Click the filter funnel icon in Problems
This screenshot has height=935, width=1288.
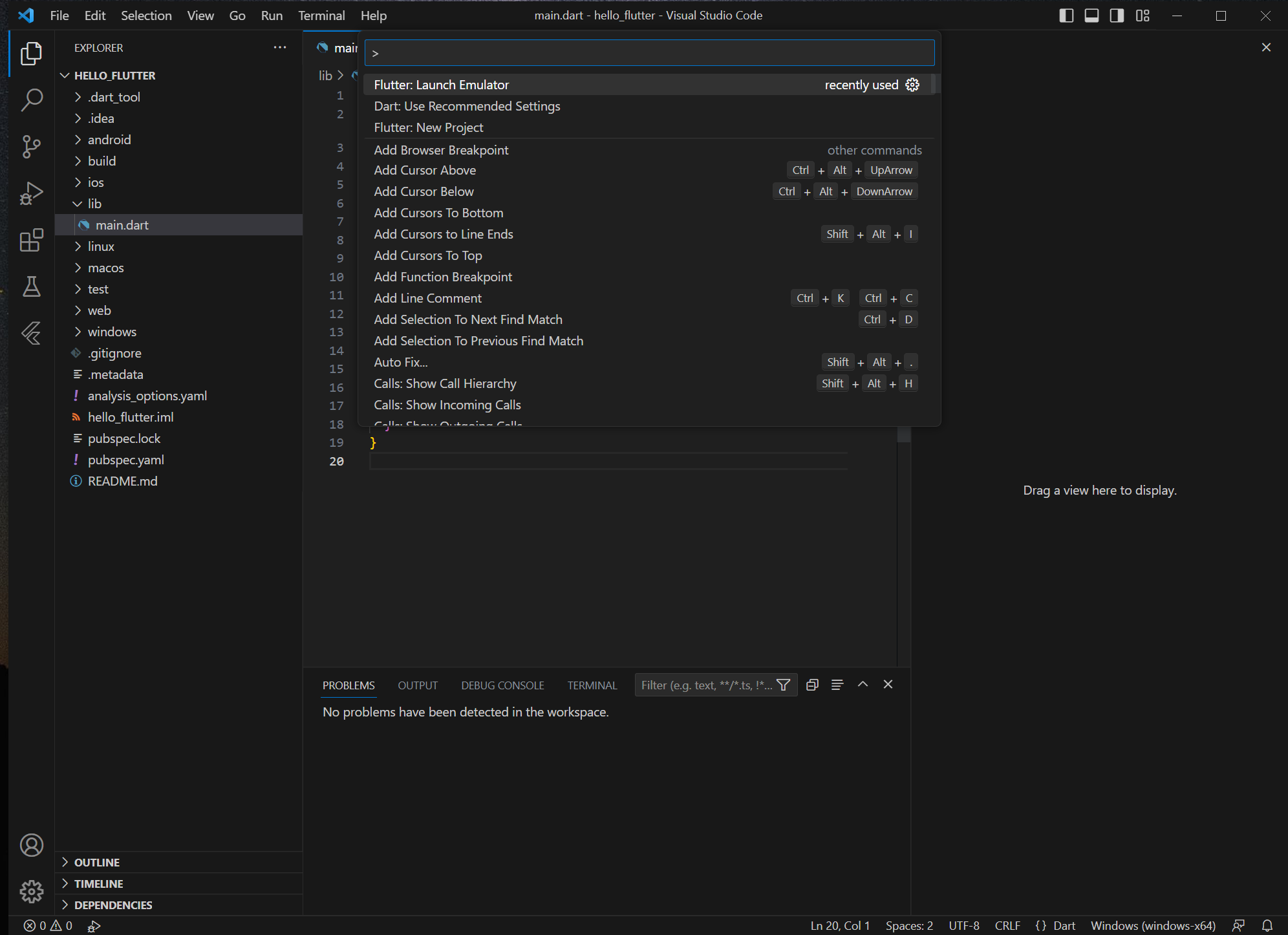coord(784,685)
